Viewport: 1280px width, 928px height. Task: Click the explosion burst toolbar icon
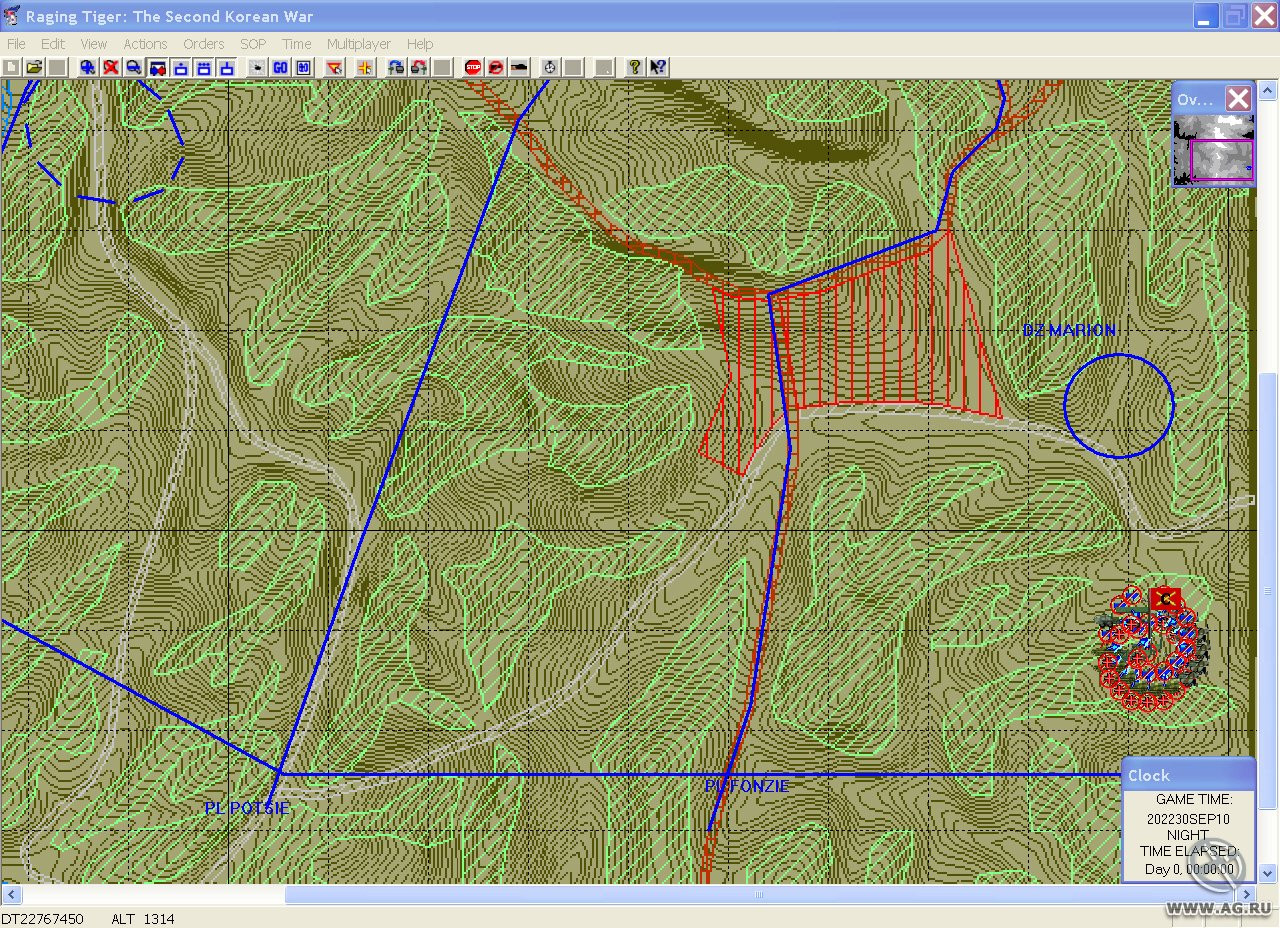click(x=257, y=67)
